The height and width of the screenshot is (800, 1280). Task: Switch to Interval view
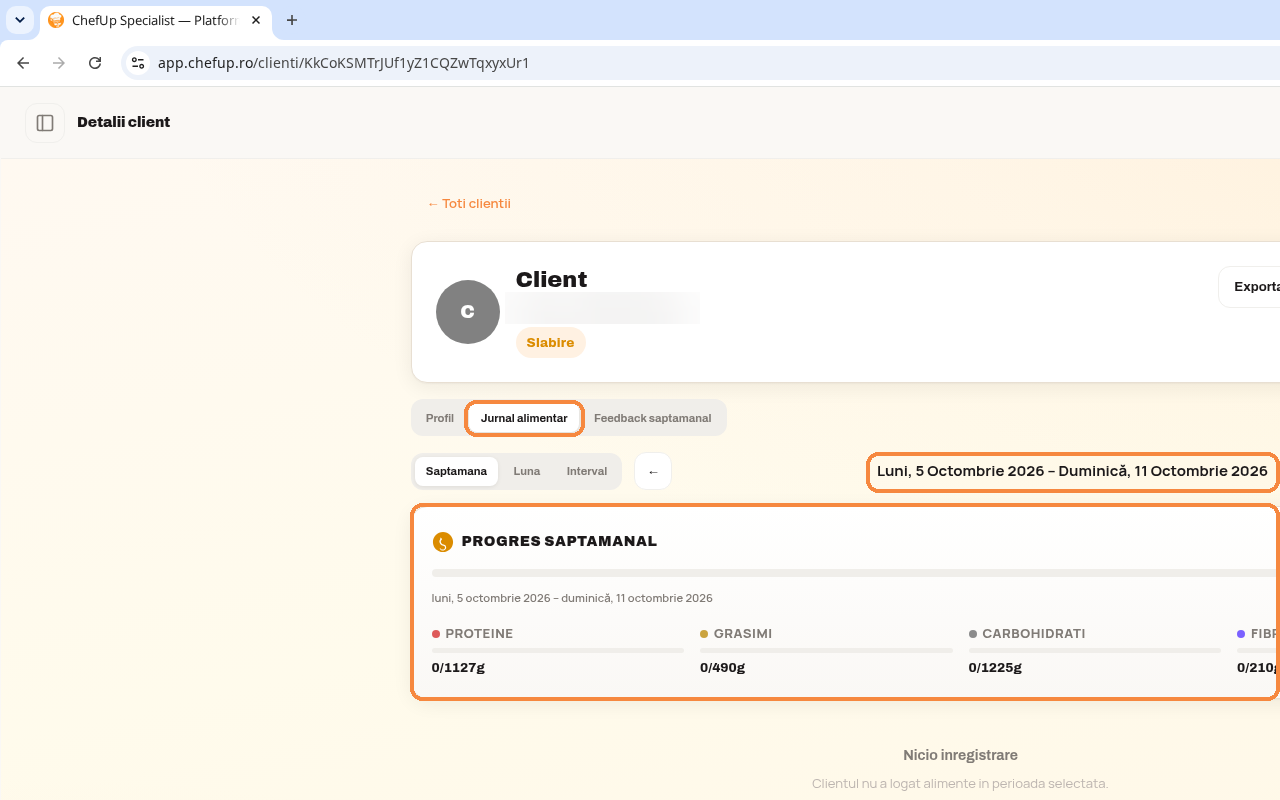tap(587, 471)
